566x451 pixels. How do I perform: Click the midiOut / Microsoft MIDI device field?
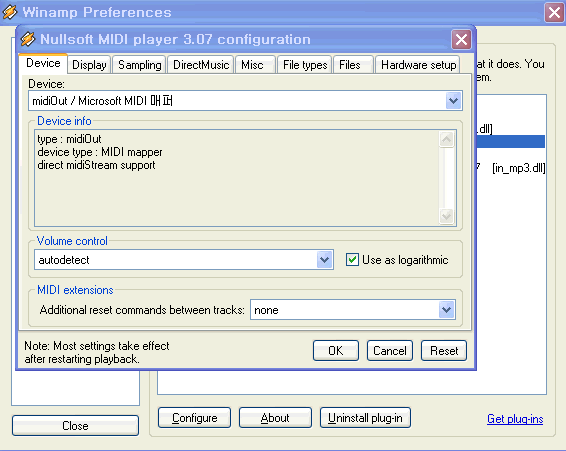click(x=245, y=101)
